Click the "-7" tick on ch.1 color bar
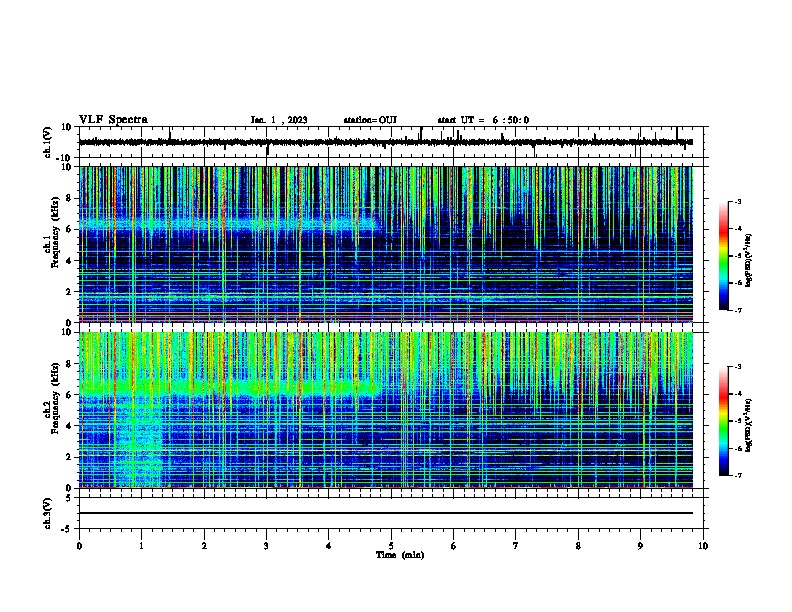792x612 pixels. [738, 310]
